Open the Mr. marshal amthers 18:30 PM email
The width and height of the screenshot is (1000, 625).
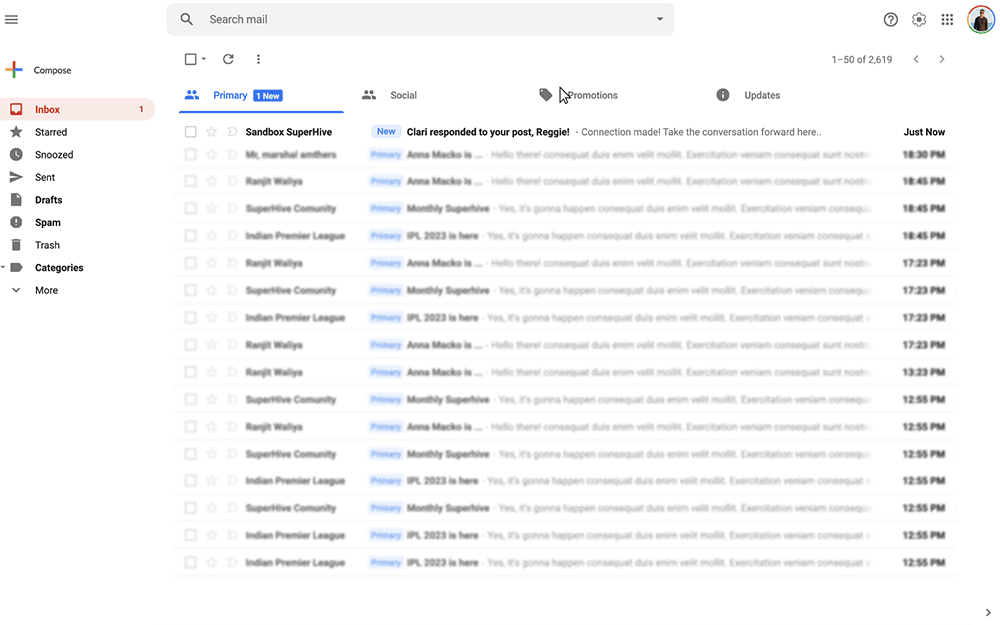[x=565, y=154]
